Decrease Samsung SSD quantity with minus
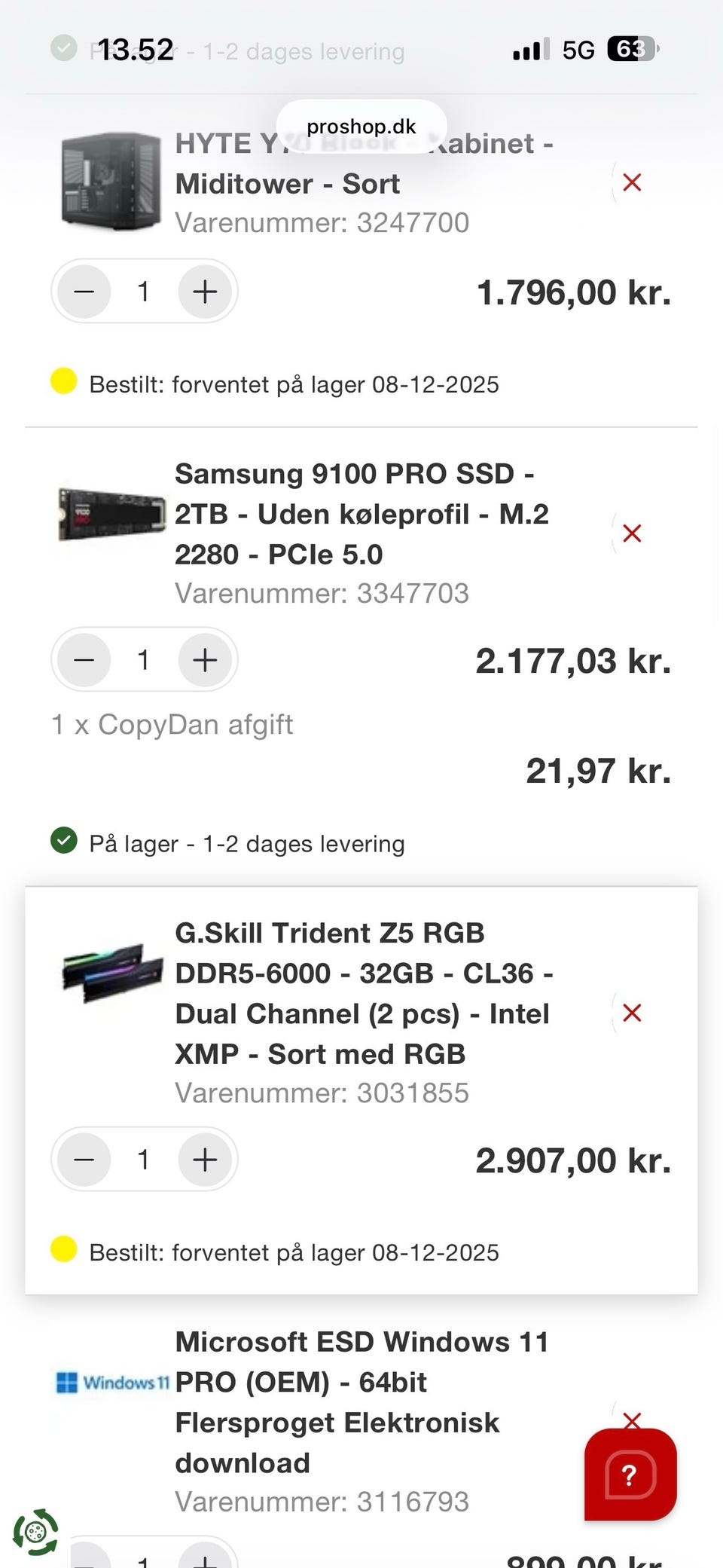This screenshot has height=1568, width=723. tap(84, 660)
